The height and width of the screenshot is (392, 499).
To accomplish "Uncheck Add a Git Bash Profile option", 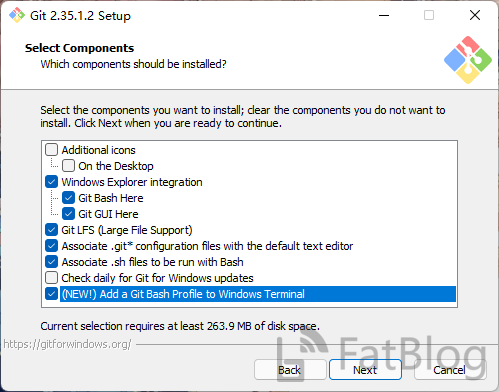I will 51,294.
